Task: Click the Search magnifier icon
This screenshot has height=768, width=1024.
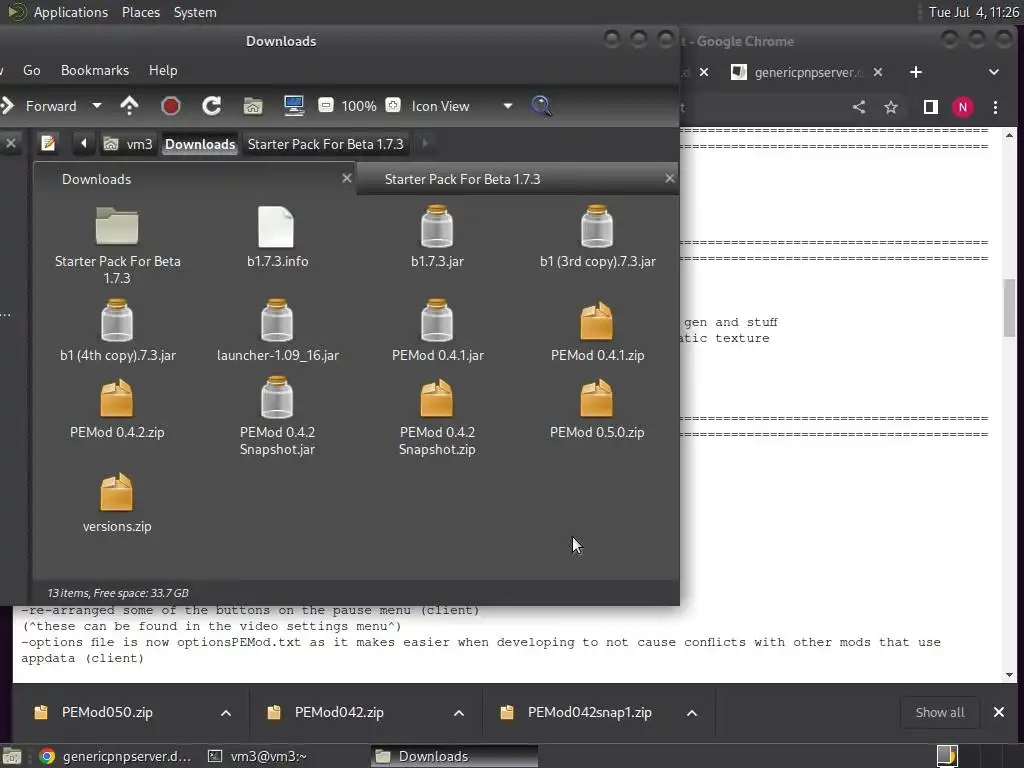Action: (x=541, y=106)
